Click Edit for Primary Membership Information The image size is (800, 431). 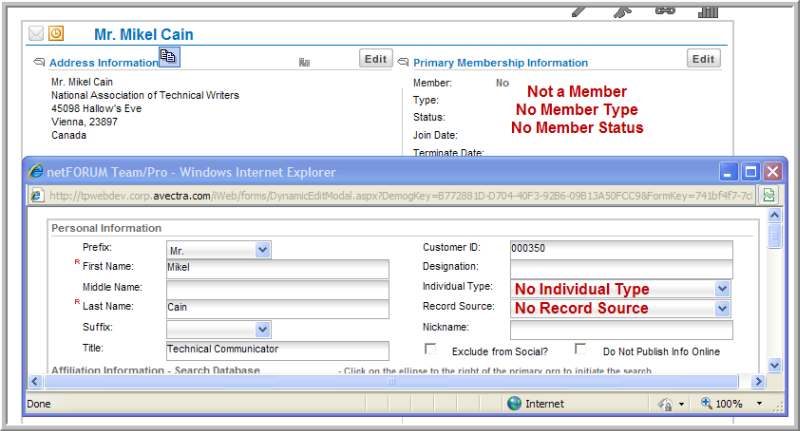pos(703,59)
